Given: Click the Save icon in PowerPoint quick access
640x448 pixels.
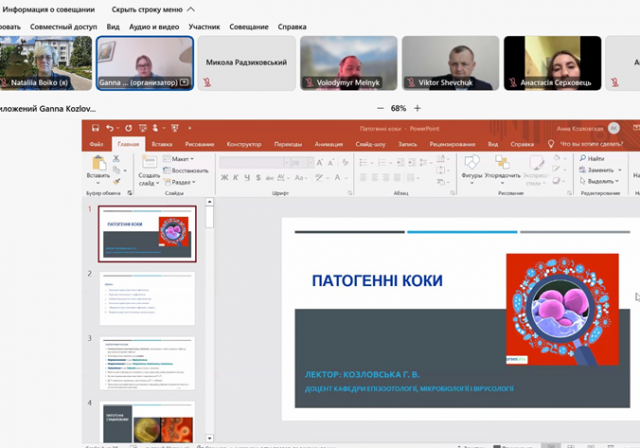Looking at the screenshot, I should pos(94,128).
